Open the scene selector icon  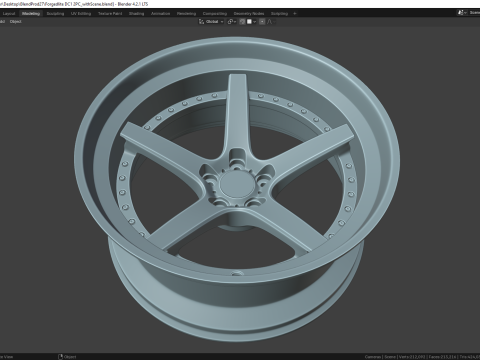461,13
